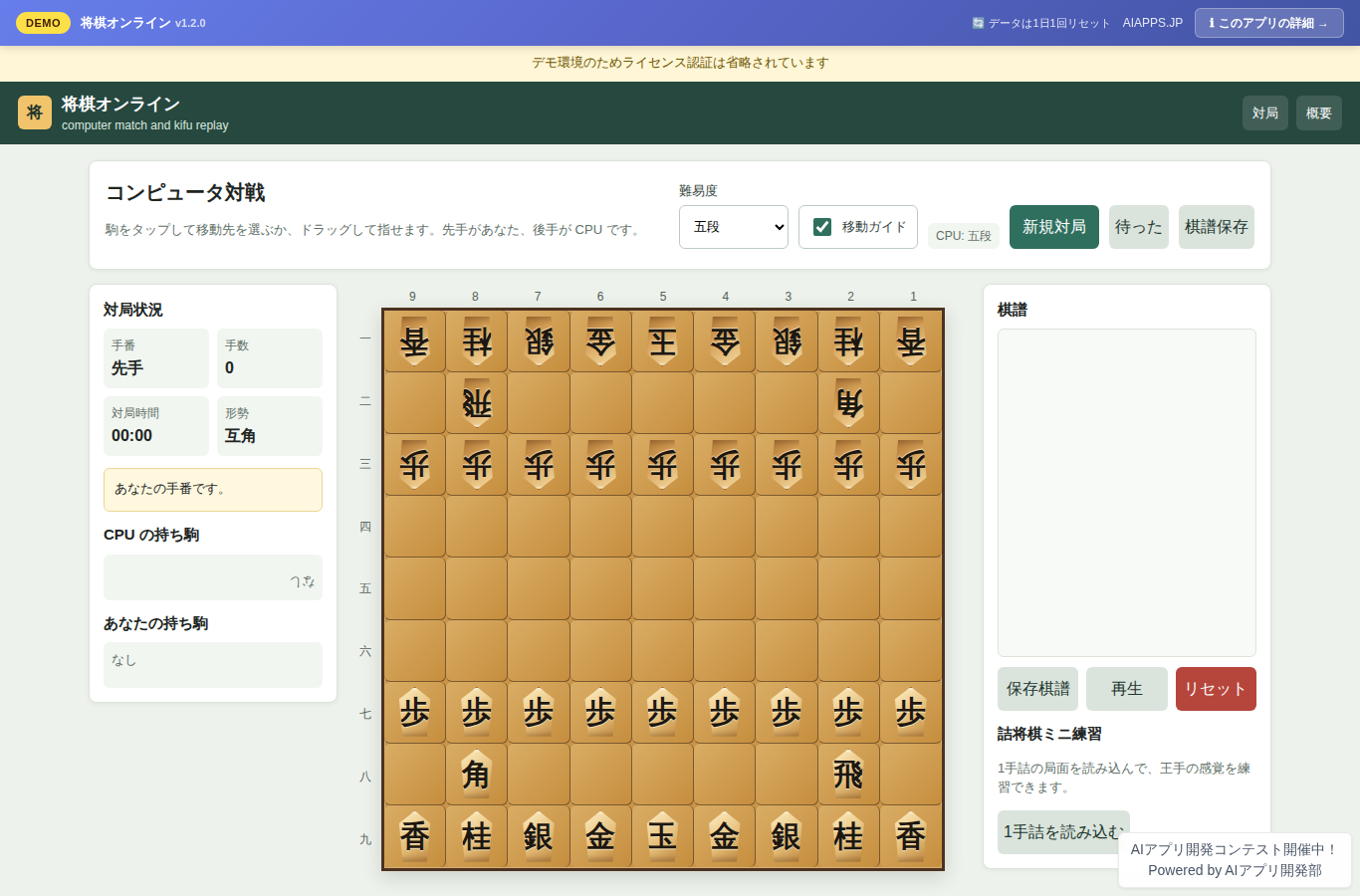Click the 棋譜保存 button
1360x896 pixels.
click(x=1217, y=227)
